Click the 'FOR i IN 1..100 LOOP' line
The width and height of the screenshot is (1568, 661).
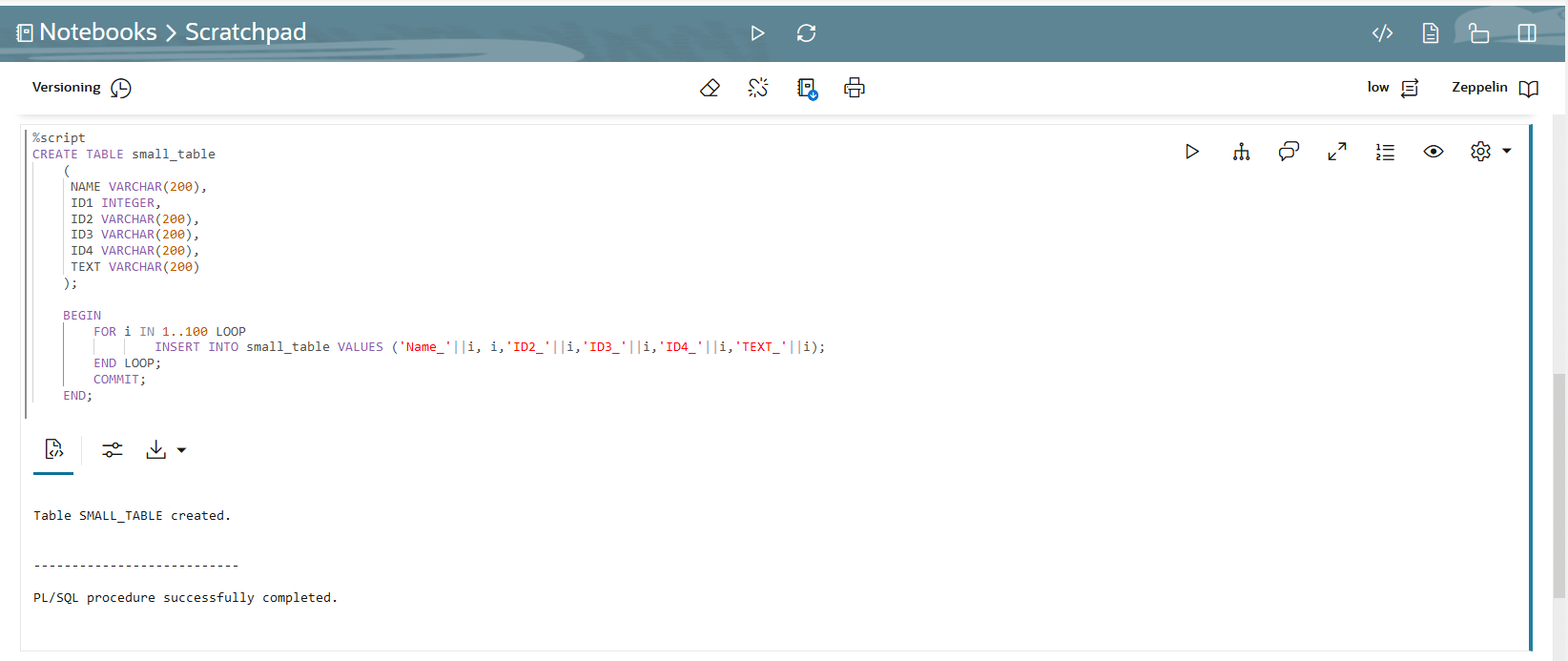click(170, 332)
